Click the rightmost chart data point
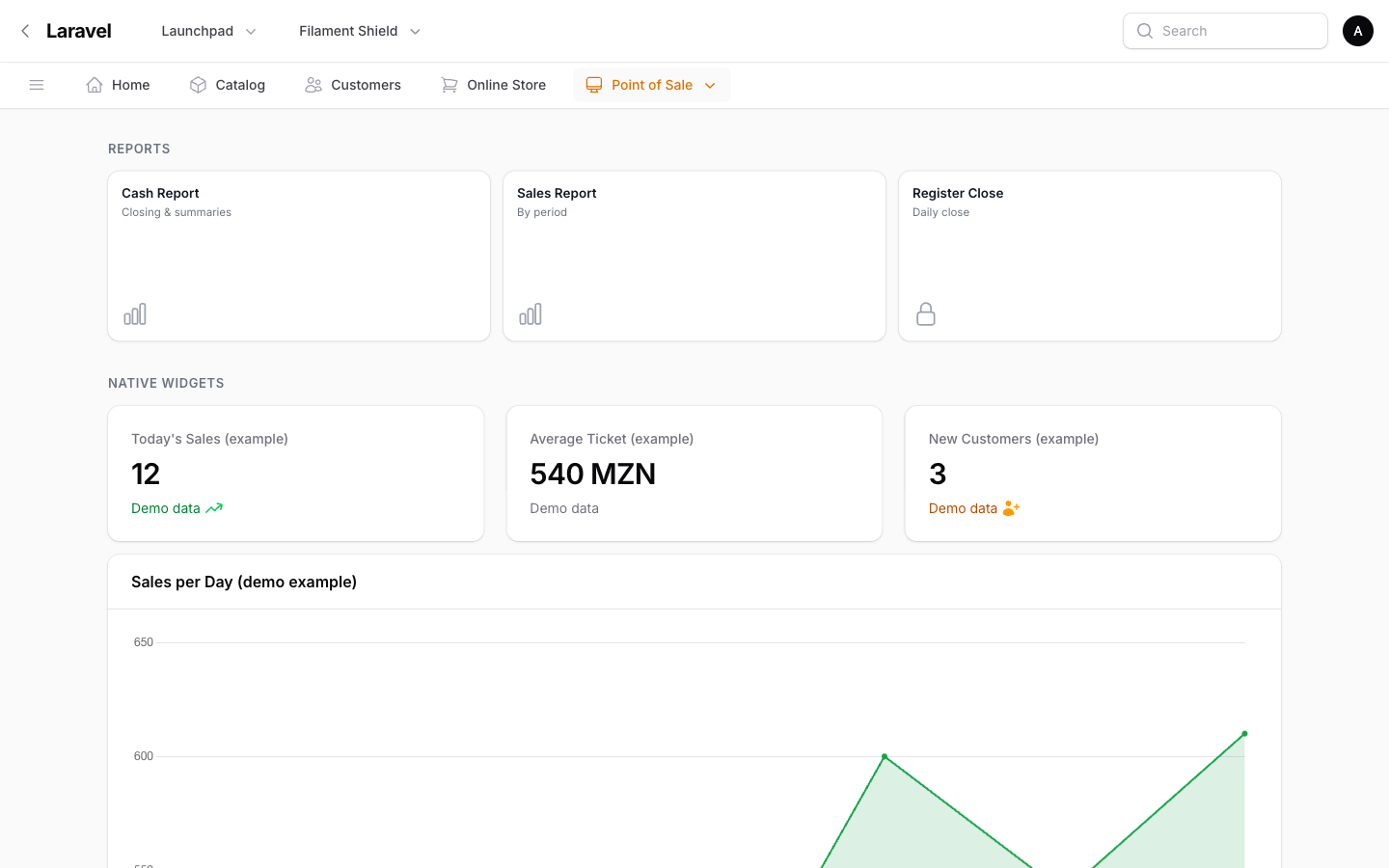The width and height of the screenshot is (1389, 868). (1244, 734)
